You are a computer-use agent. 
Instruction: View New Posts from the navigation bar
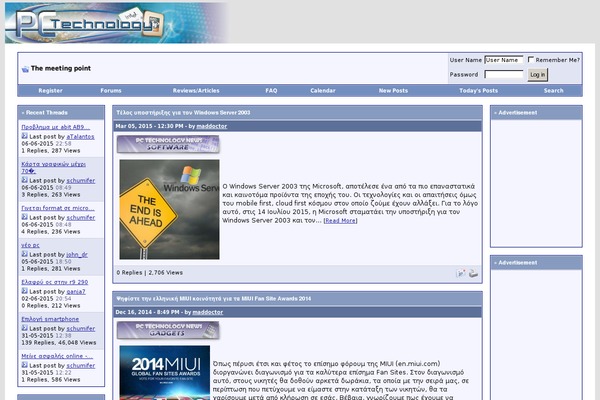393,91
